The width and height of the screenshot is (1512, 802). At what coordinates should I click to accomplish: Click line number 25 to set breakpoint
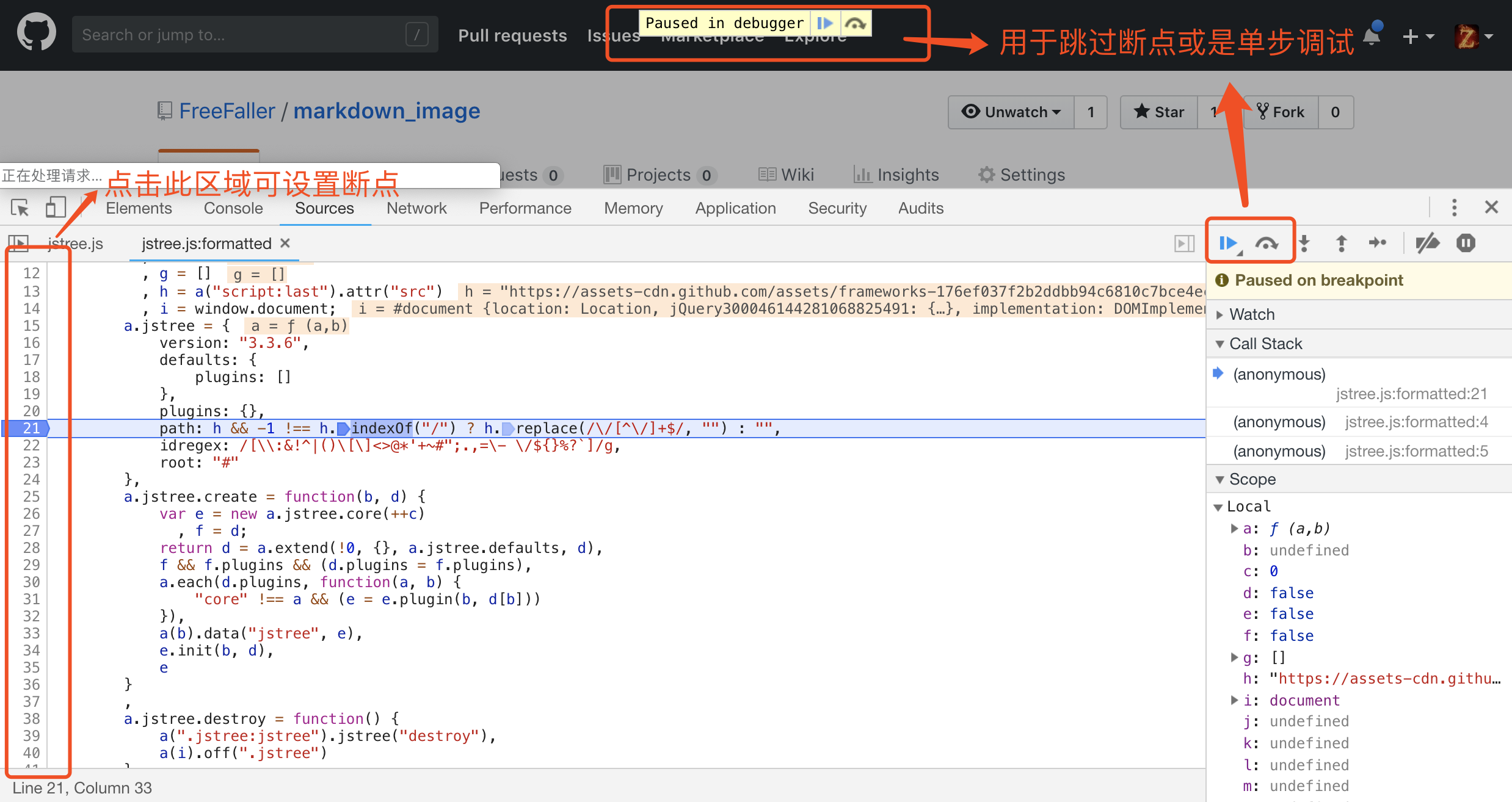pyautogui.click(x=31, y=497)
